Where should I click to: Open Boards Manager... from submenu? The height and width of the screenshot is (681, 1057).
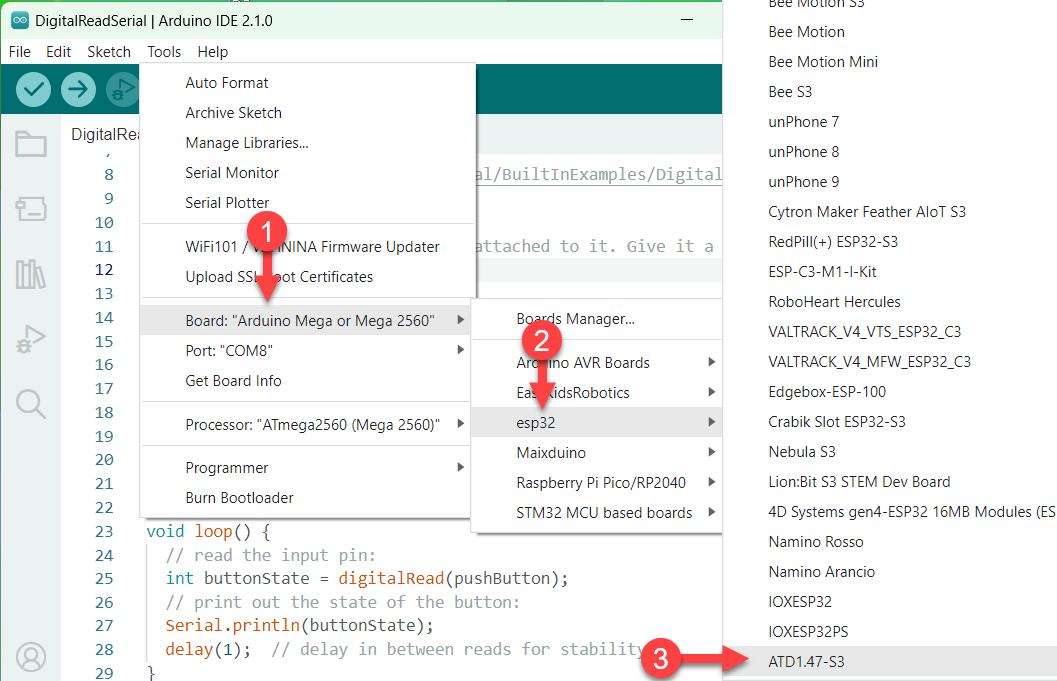click(597, 319)
